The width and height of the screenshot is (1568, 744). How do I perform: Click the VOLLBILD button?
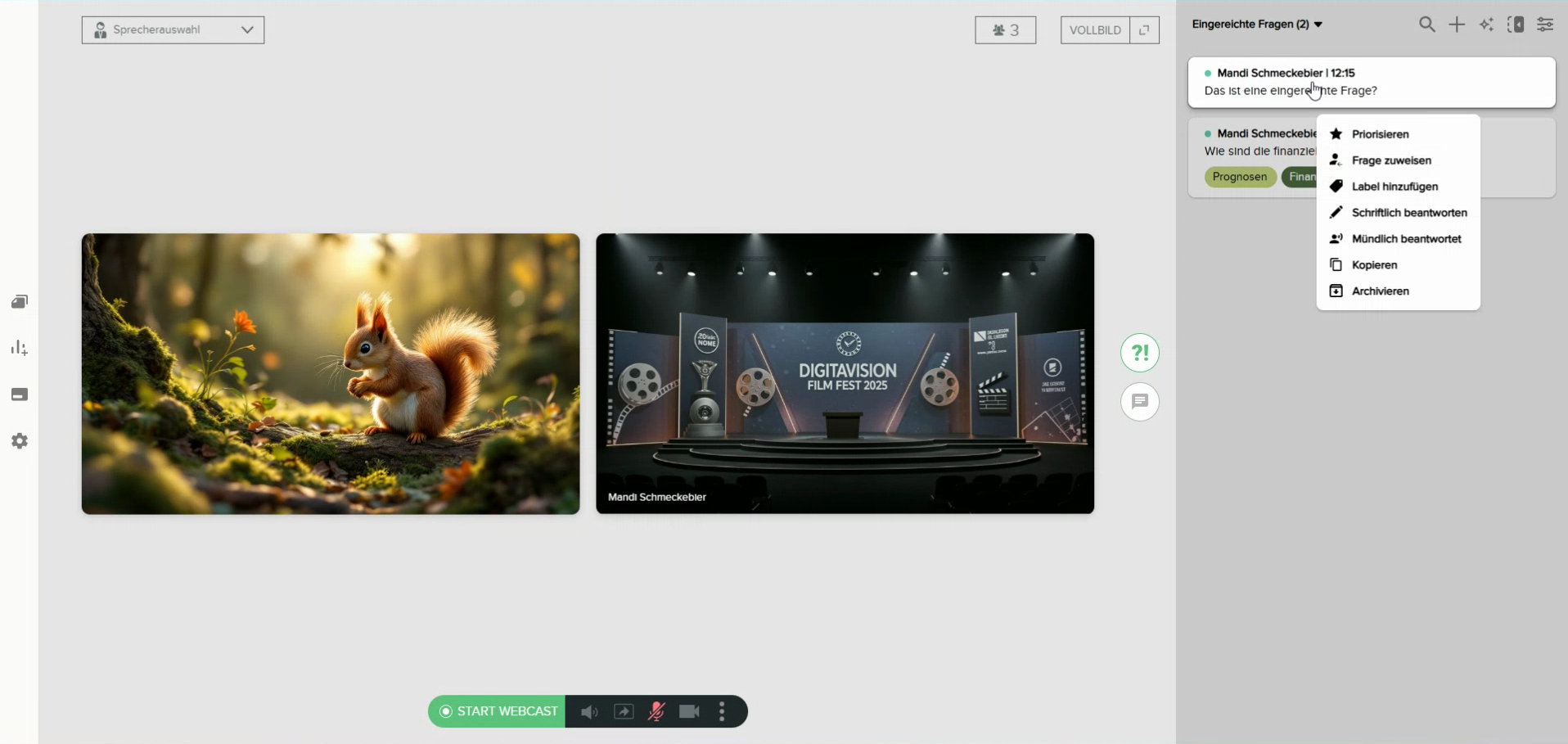point(1095,30)
